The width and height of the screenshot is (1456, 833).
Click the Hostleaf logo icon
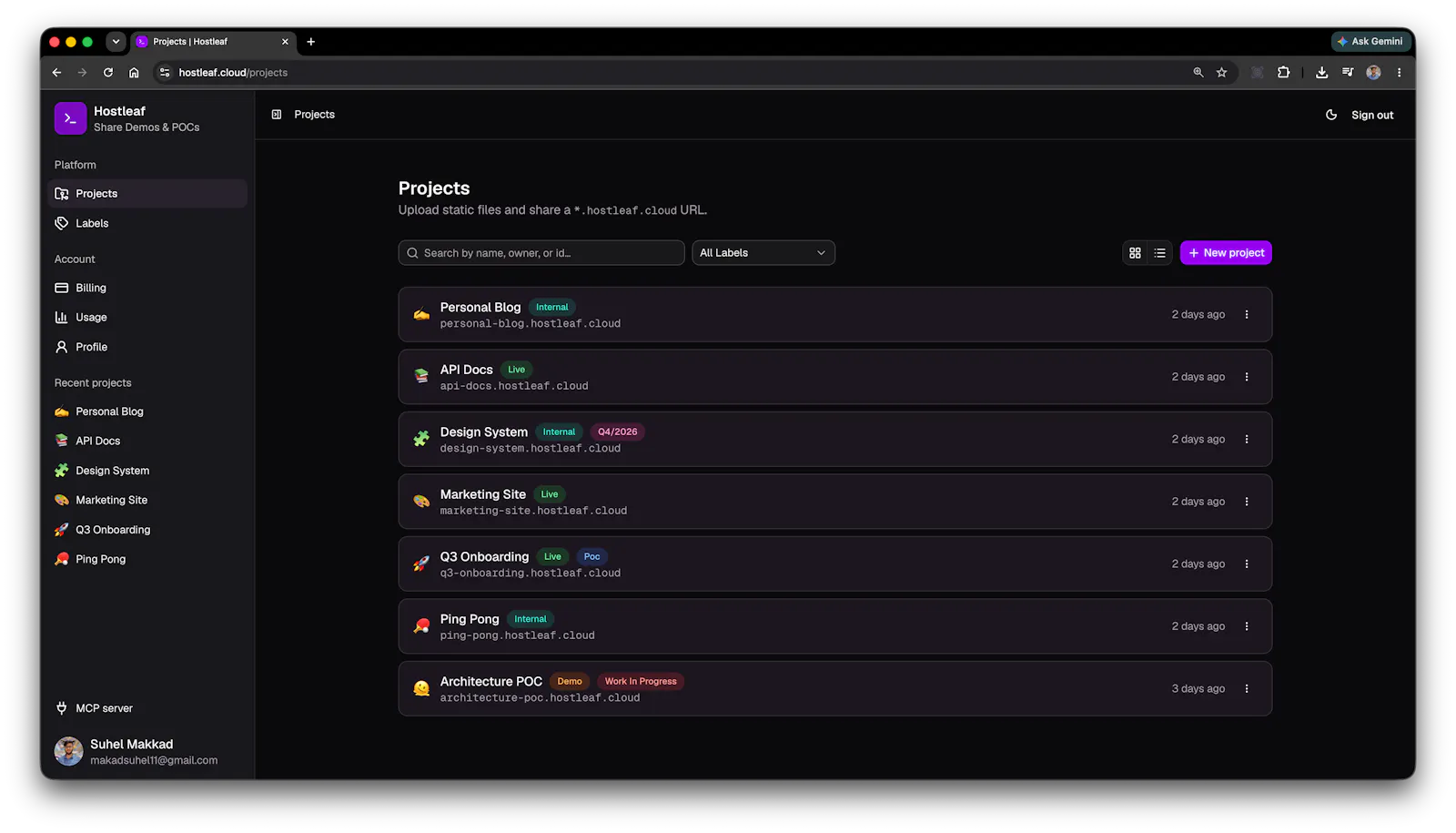click(70, 118)
